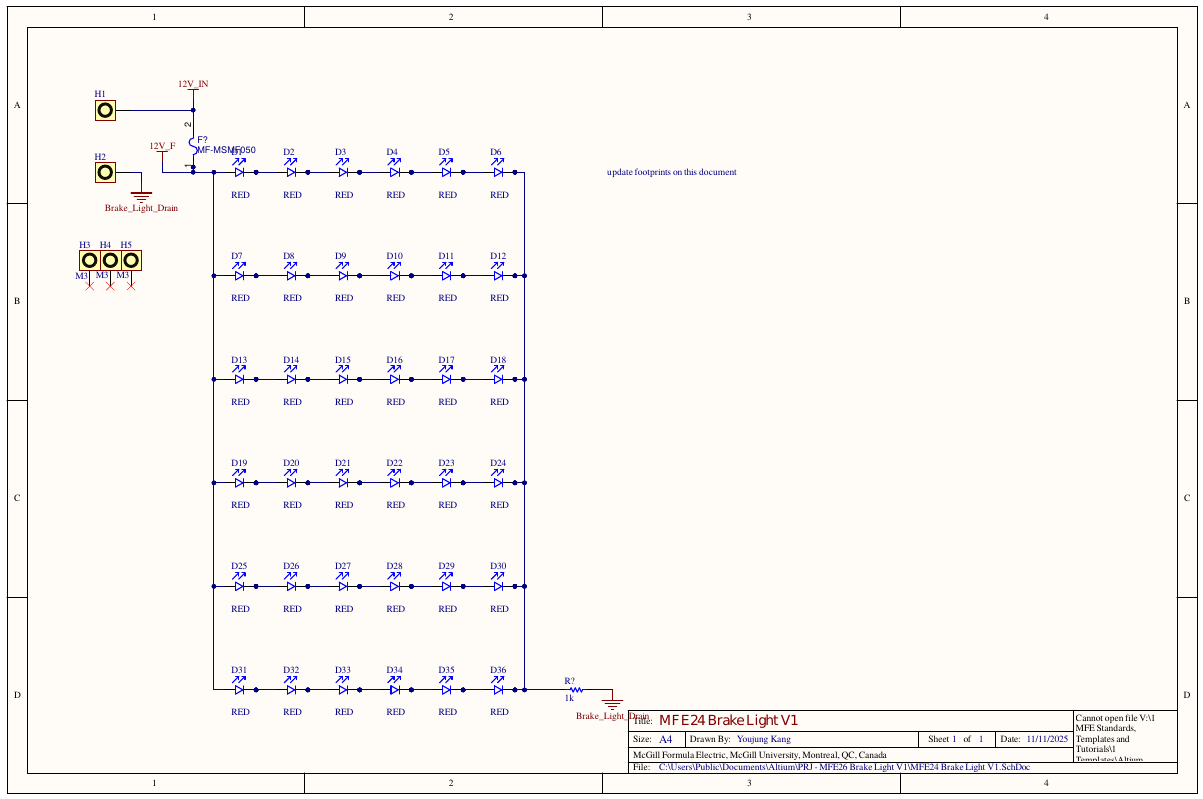Click the 'F?' fuse designator

point(202,140)
